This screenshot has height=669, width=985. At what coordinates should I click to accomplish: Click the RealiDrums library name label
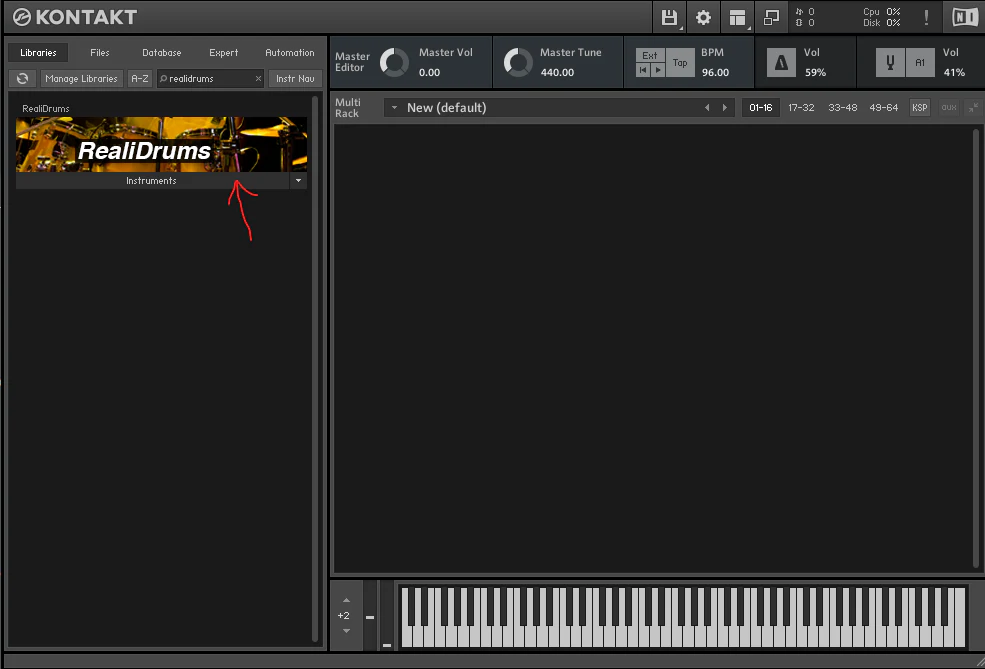pyautogui.click(x=46, y=109)
